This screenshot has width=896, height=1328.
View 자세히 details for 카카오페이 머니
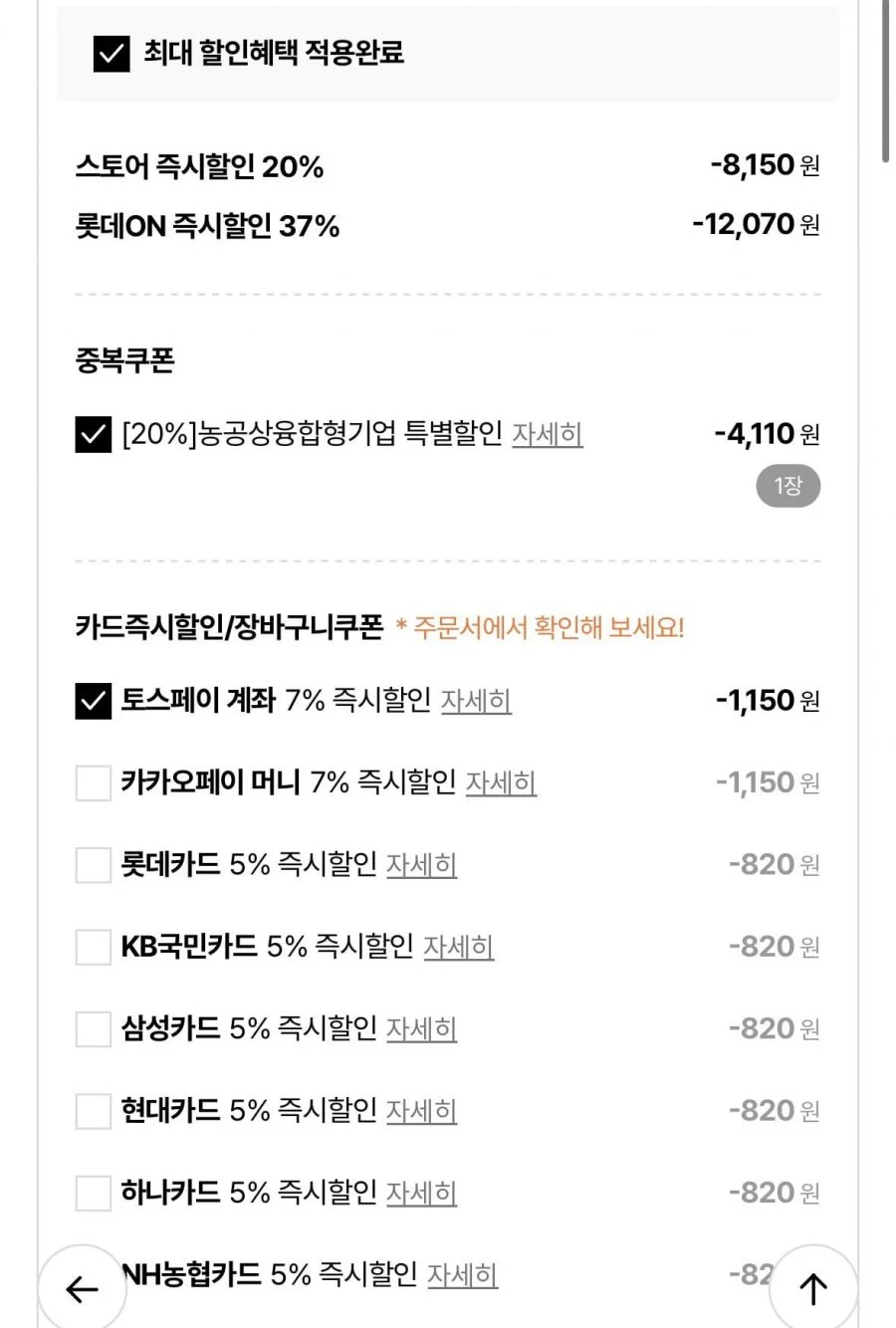(501, 782)
